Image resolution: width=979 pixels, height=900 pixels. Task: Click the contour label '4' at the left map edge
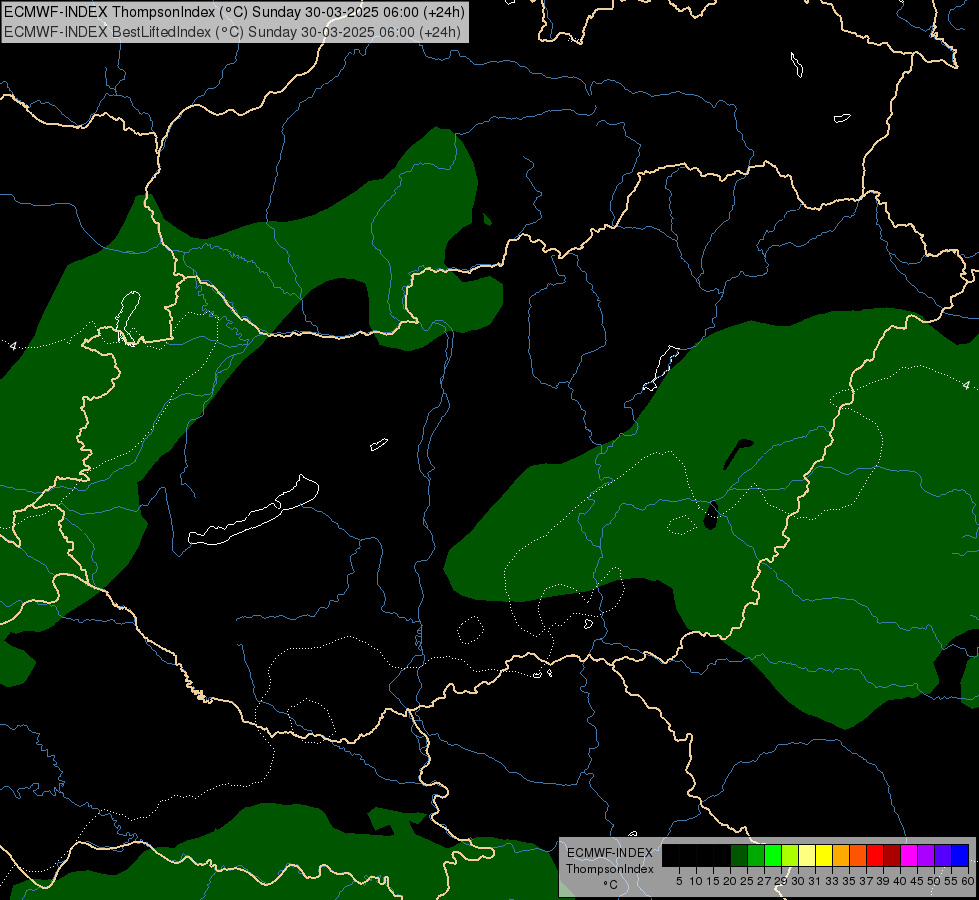pos(13,346)
